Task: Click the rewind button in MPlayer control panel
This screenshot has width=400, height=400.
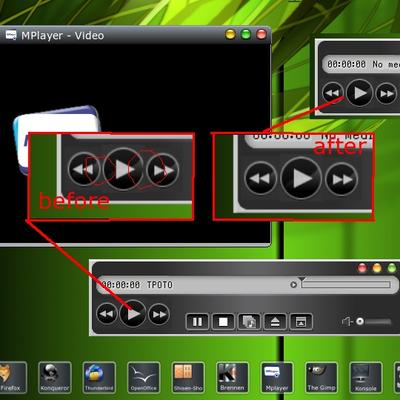Action: click(107, 314)
